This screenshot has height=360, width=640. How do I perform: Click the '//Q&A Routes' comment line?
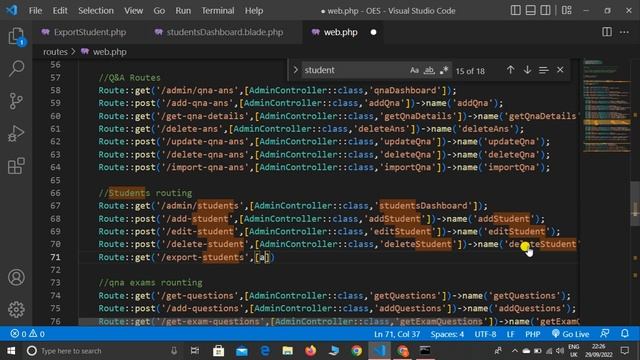coord(129,78)
